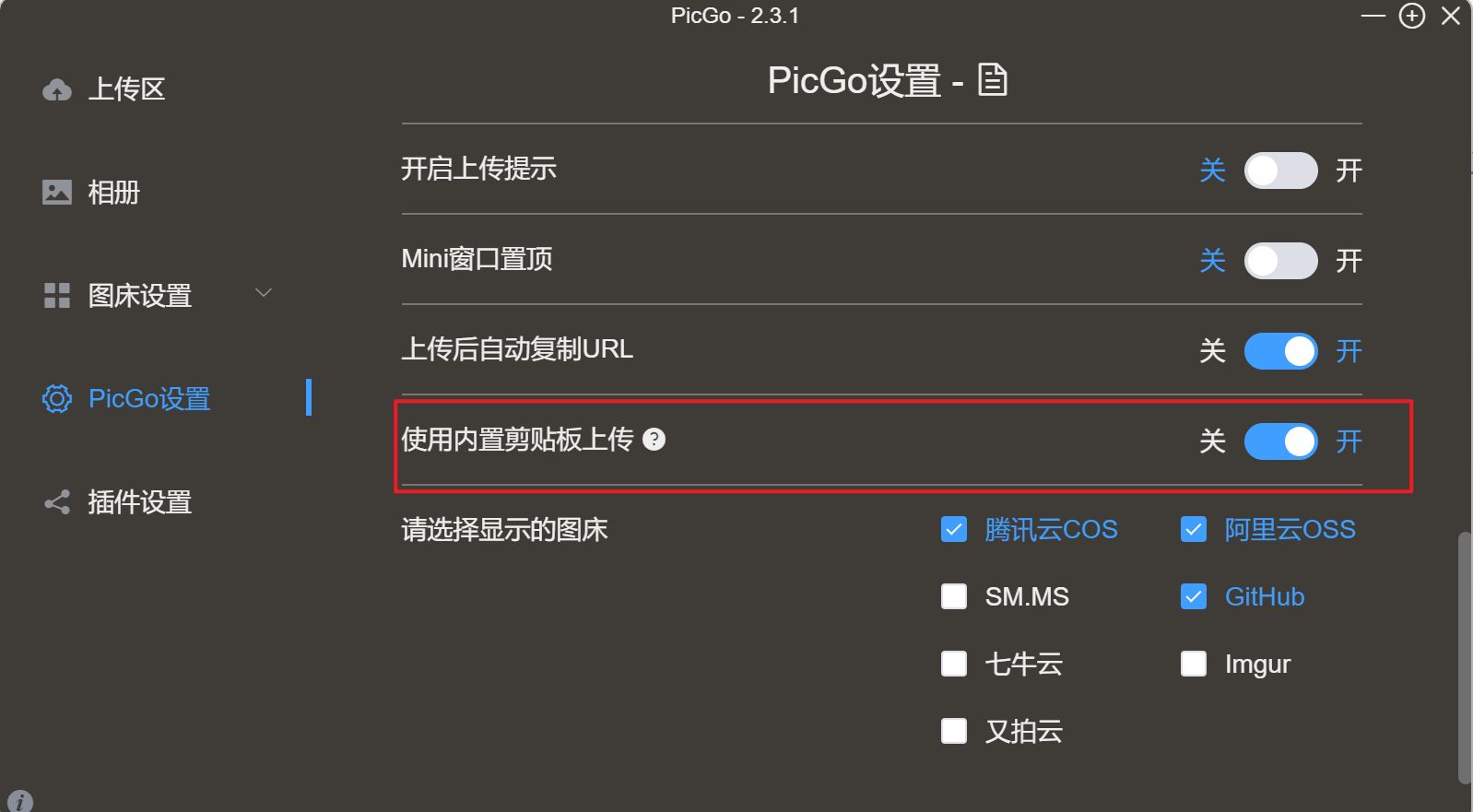Viewport: 1473px width, 812px height.
Task: Select the upload area cloud icon
Action: pyautogui.click(x=57, y=89)
